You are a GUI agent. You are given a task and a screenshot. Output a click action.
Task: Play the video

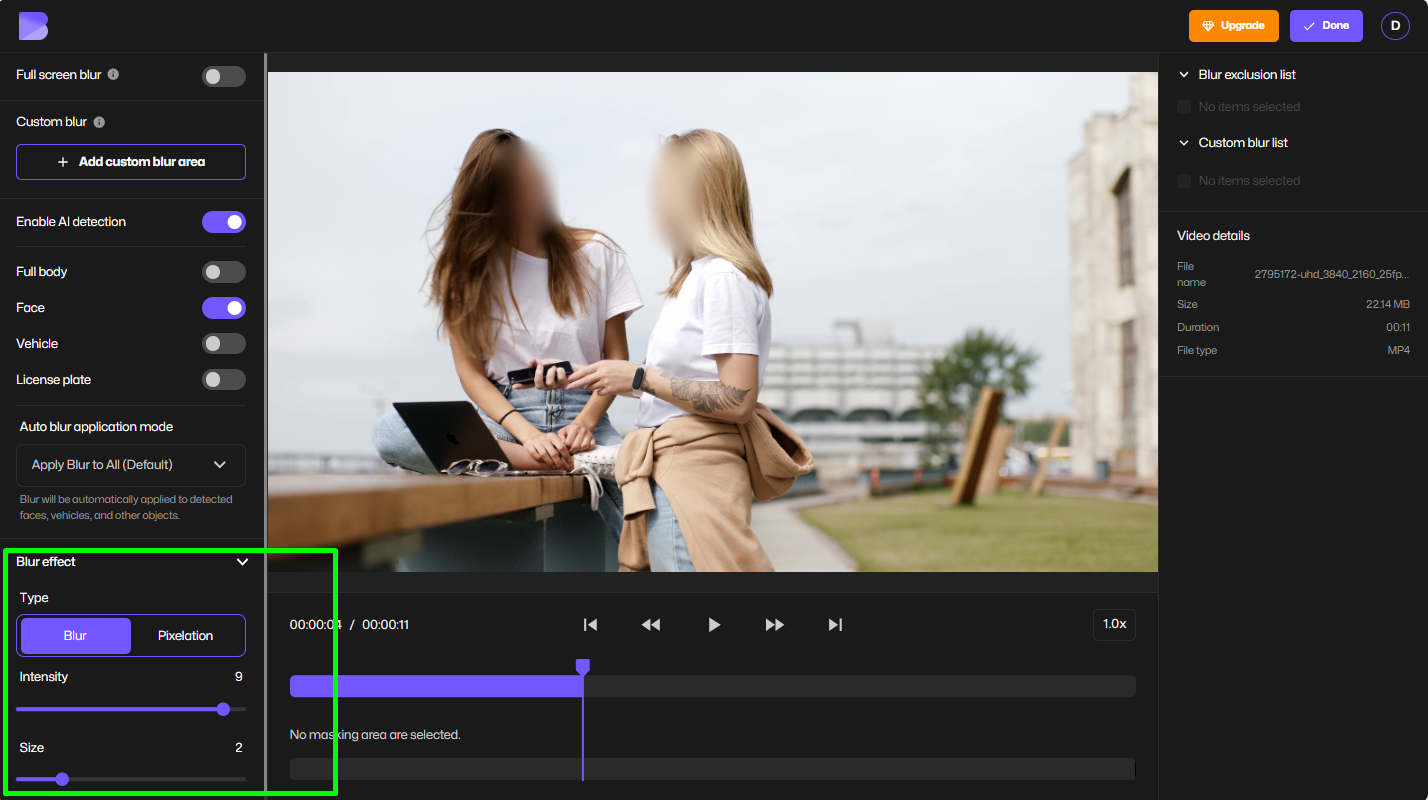pos(713,624)
